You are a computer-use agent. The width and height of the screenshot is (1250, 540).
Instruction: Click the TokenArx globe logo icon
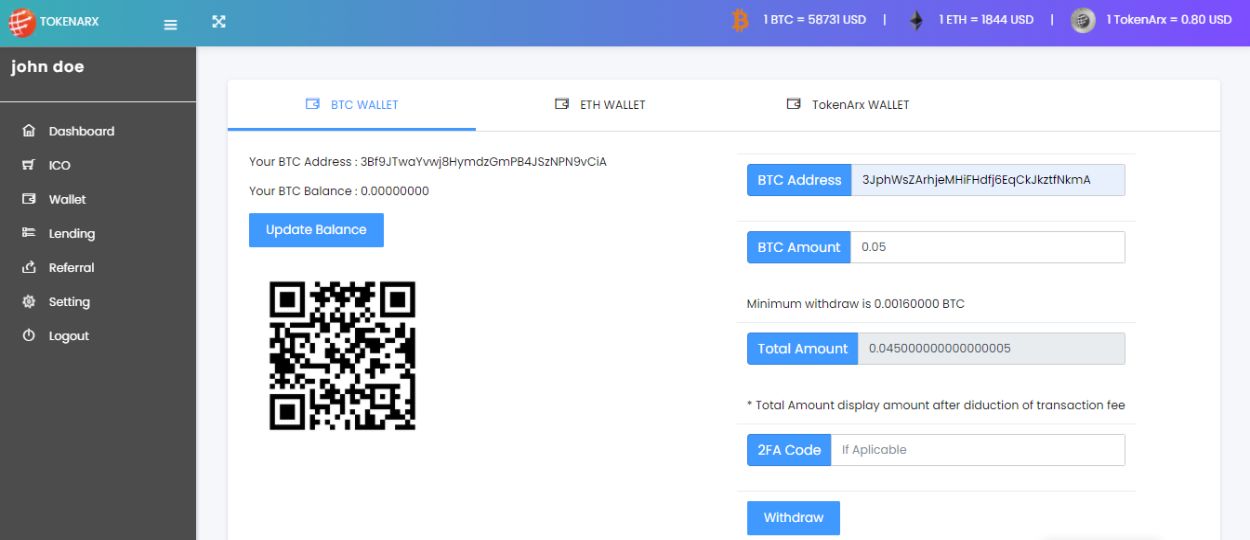21,22
